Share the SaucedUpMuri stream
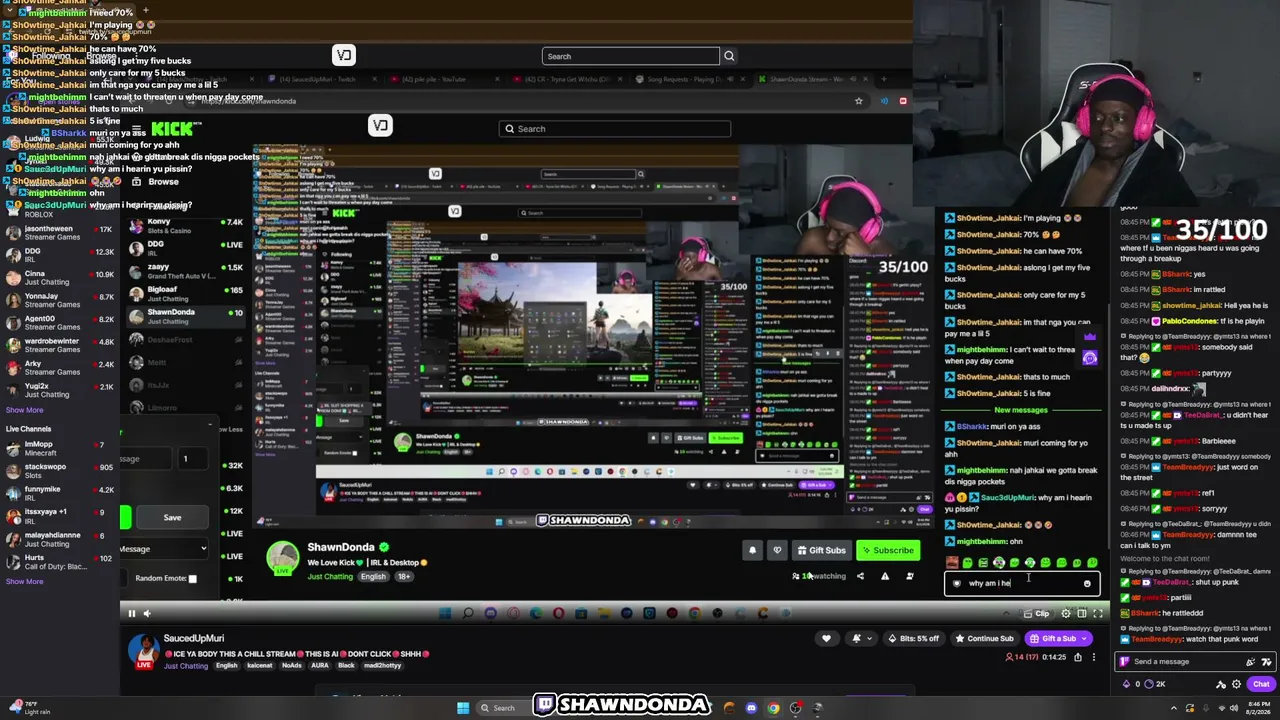1280x720 pixels. point(1078,657)
